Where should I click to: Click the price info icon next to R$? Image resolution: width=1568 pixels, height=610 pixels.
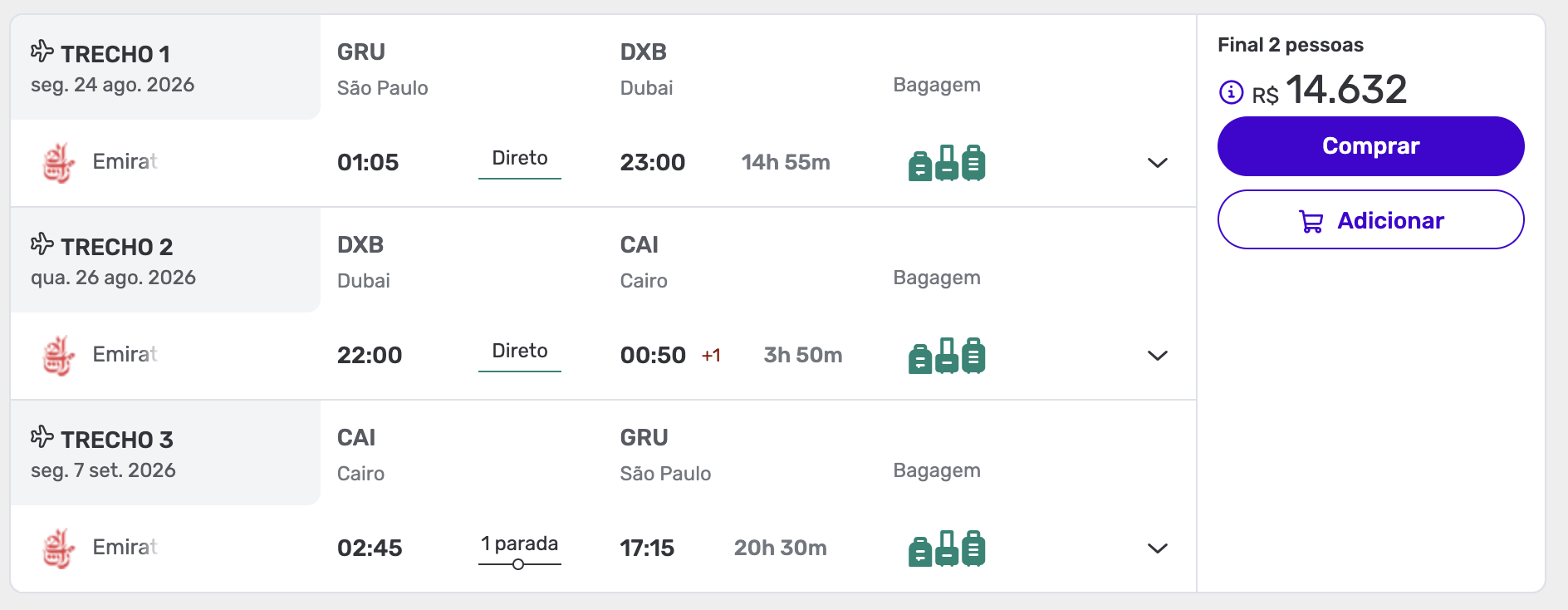point(1231,92)
